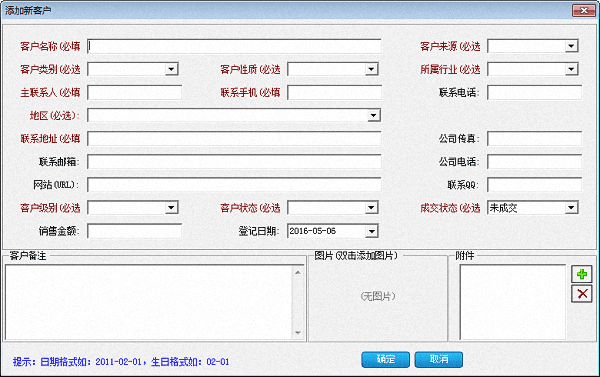The image size is (600, 377).
Task: Expand the 客户性质 dropdown
Action: pos(371,69)
